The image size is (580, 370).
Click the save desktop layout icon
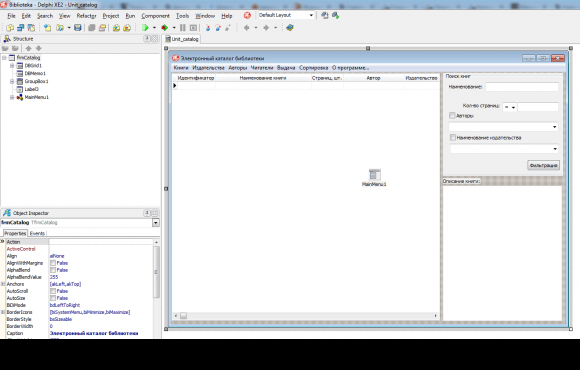click(325, 16)
